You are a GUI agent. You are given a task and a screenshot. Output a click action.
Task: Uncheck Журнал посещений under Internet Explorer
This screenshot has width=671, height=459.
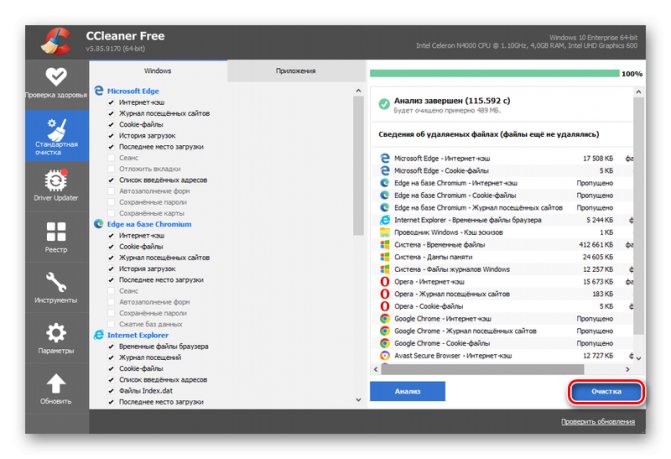pos(111,357)
